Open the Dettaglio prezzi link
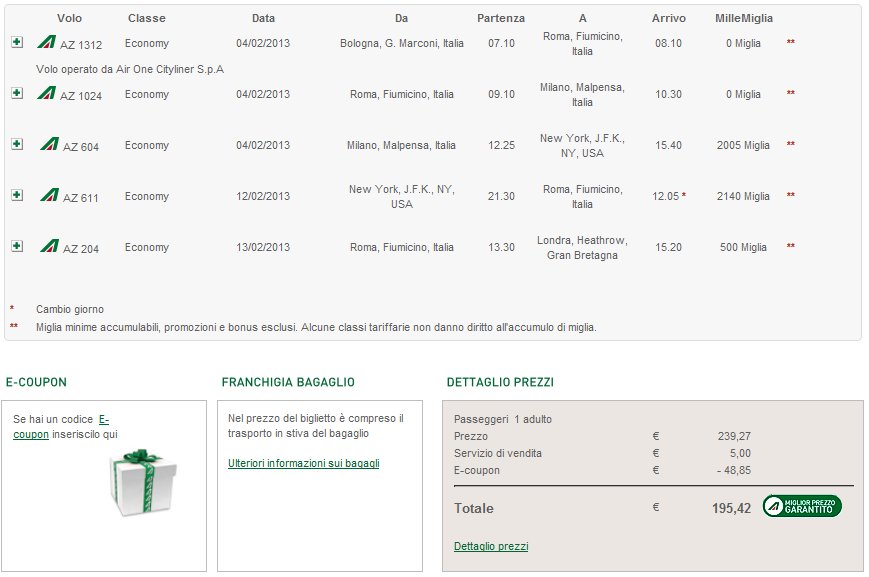 tap(490, 546)
